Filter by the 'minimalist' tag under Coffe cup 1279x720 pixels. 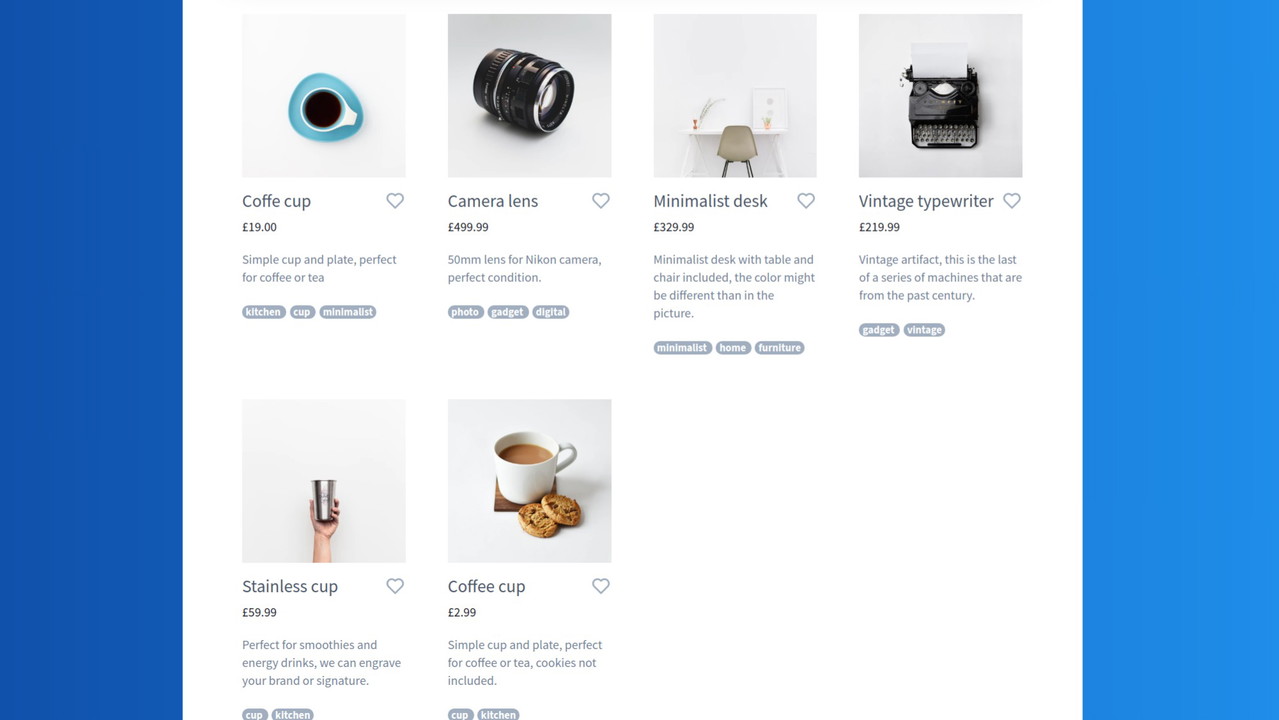[348, 312]
